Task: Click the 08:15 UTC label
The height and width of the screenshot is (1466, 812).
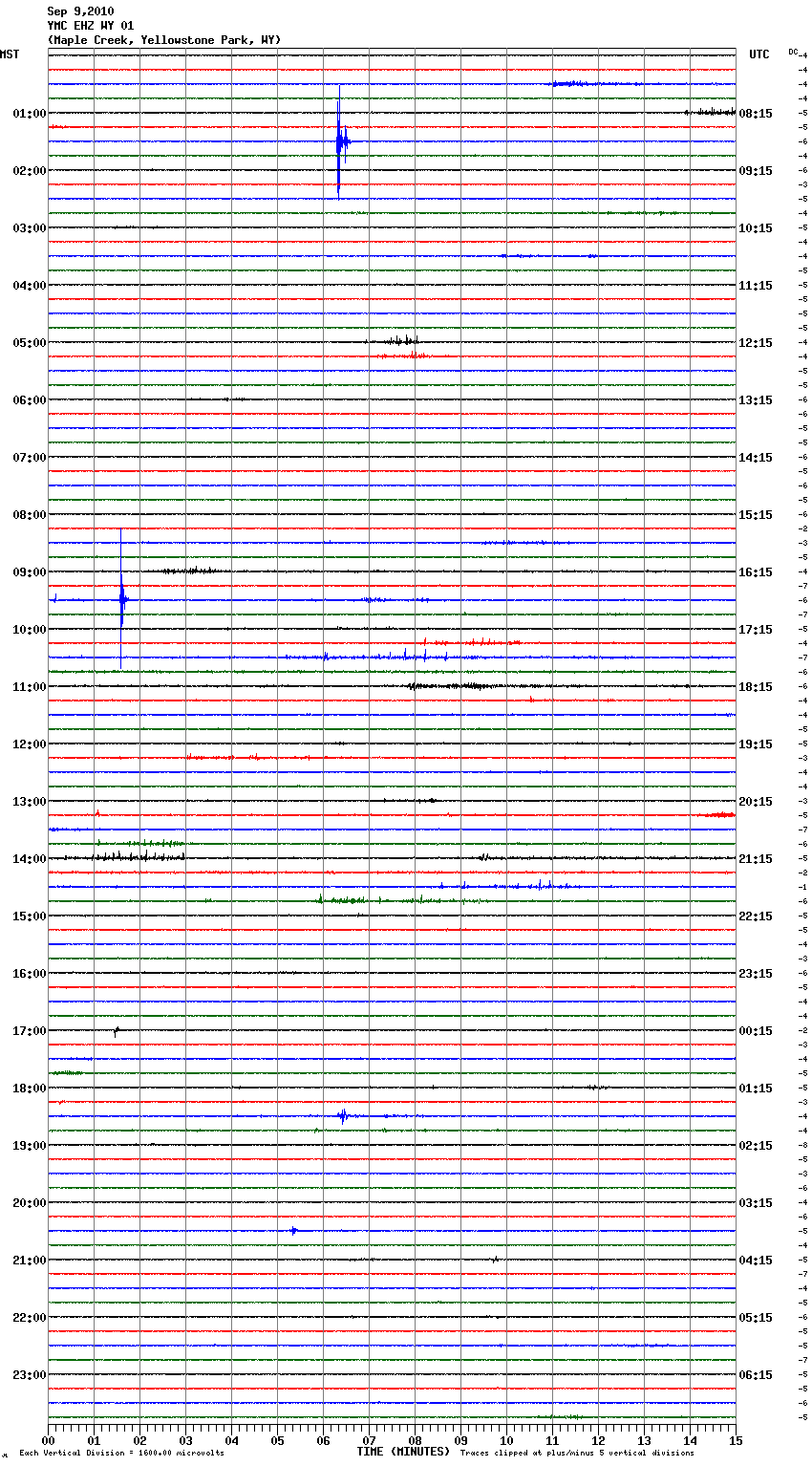Action: click(756, 114)
